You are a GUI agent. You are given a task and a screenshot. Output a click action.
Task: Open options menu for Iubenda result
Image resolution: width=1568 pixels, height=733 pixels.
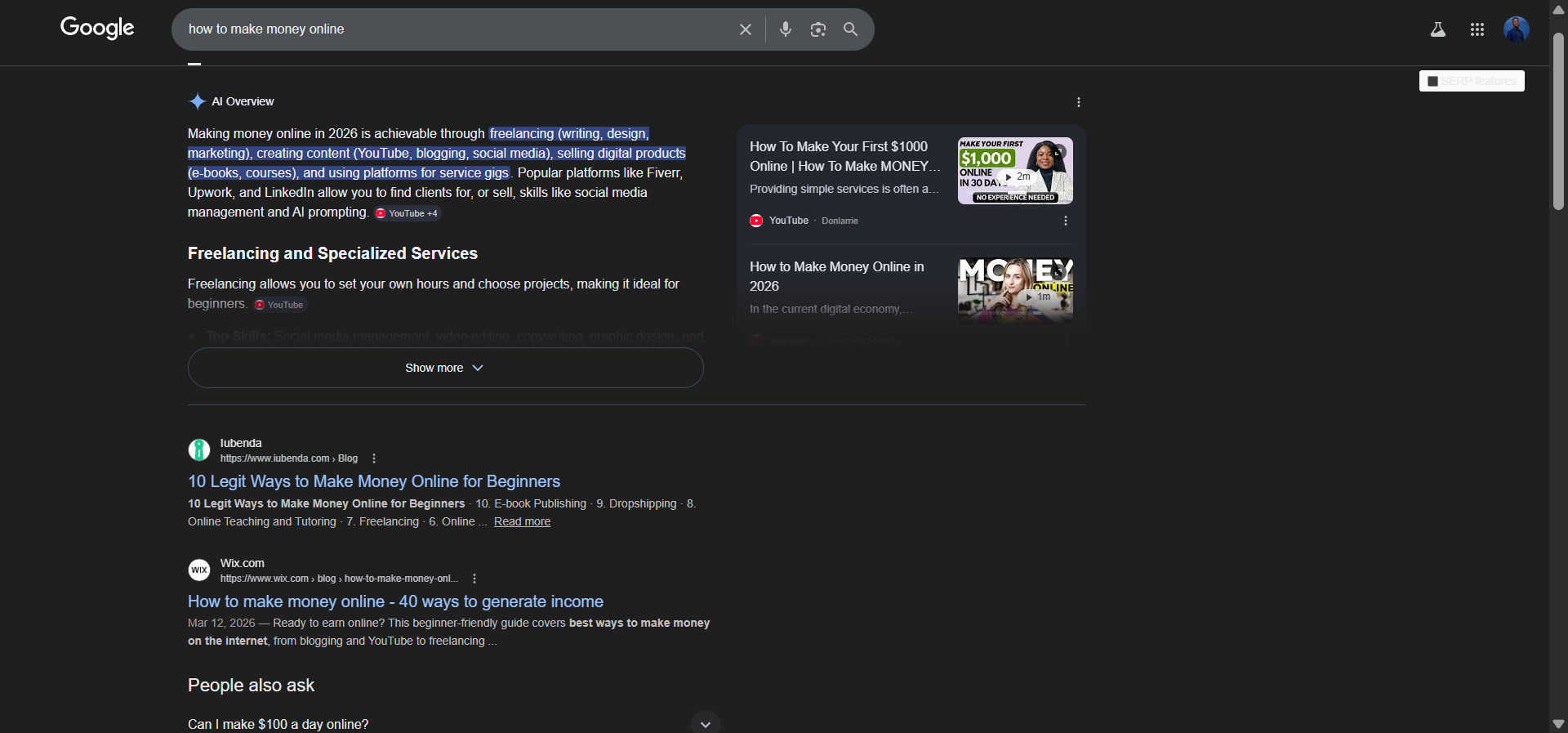(x=374, y=458)
